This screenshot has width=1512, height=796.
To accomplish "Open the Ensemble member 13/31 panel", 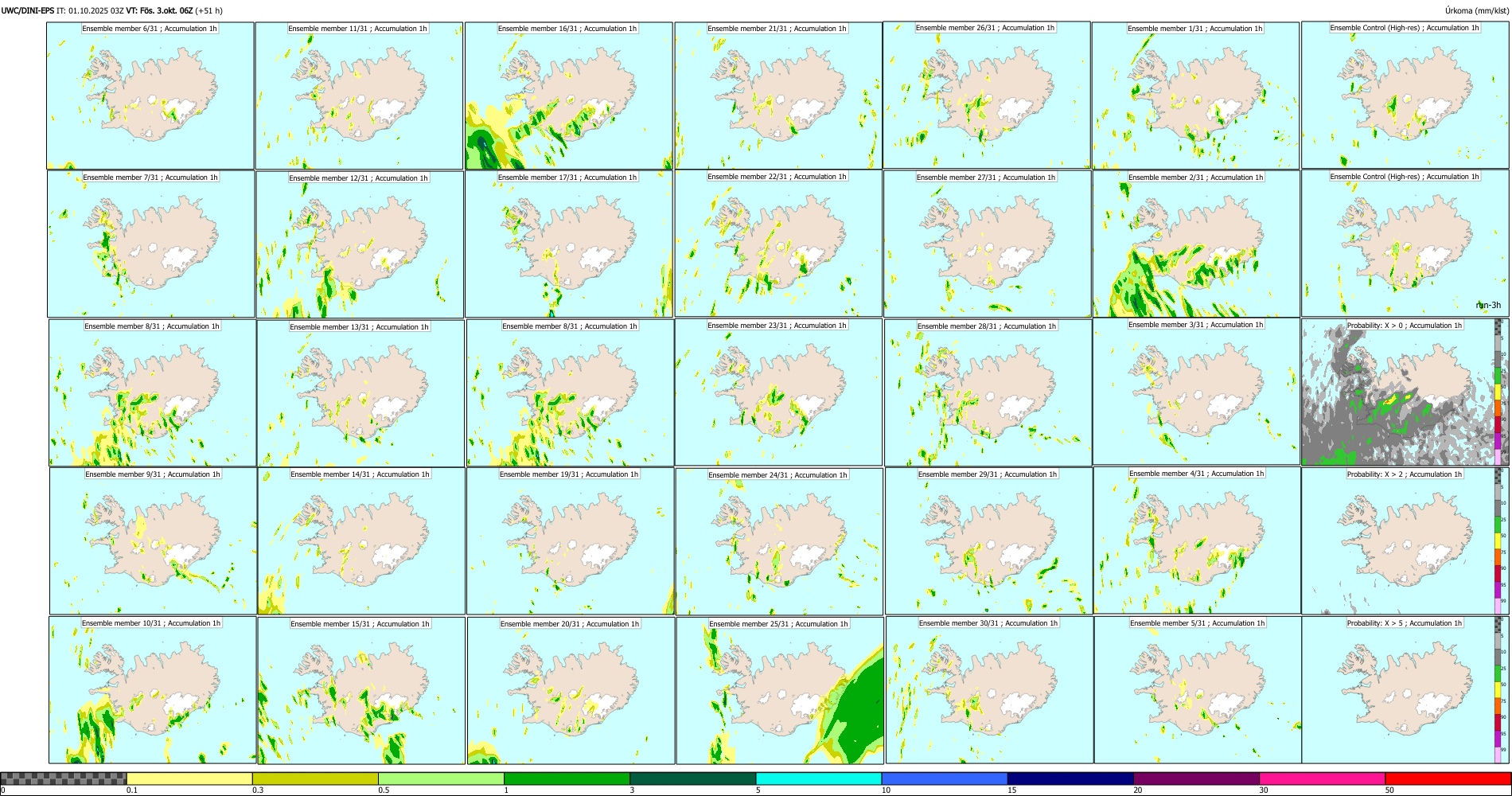I will [x=360, y=393].
